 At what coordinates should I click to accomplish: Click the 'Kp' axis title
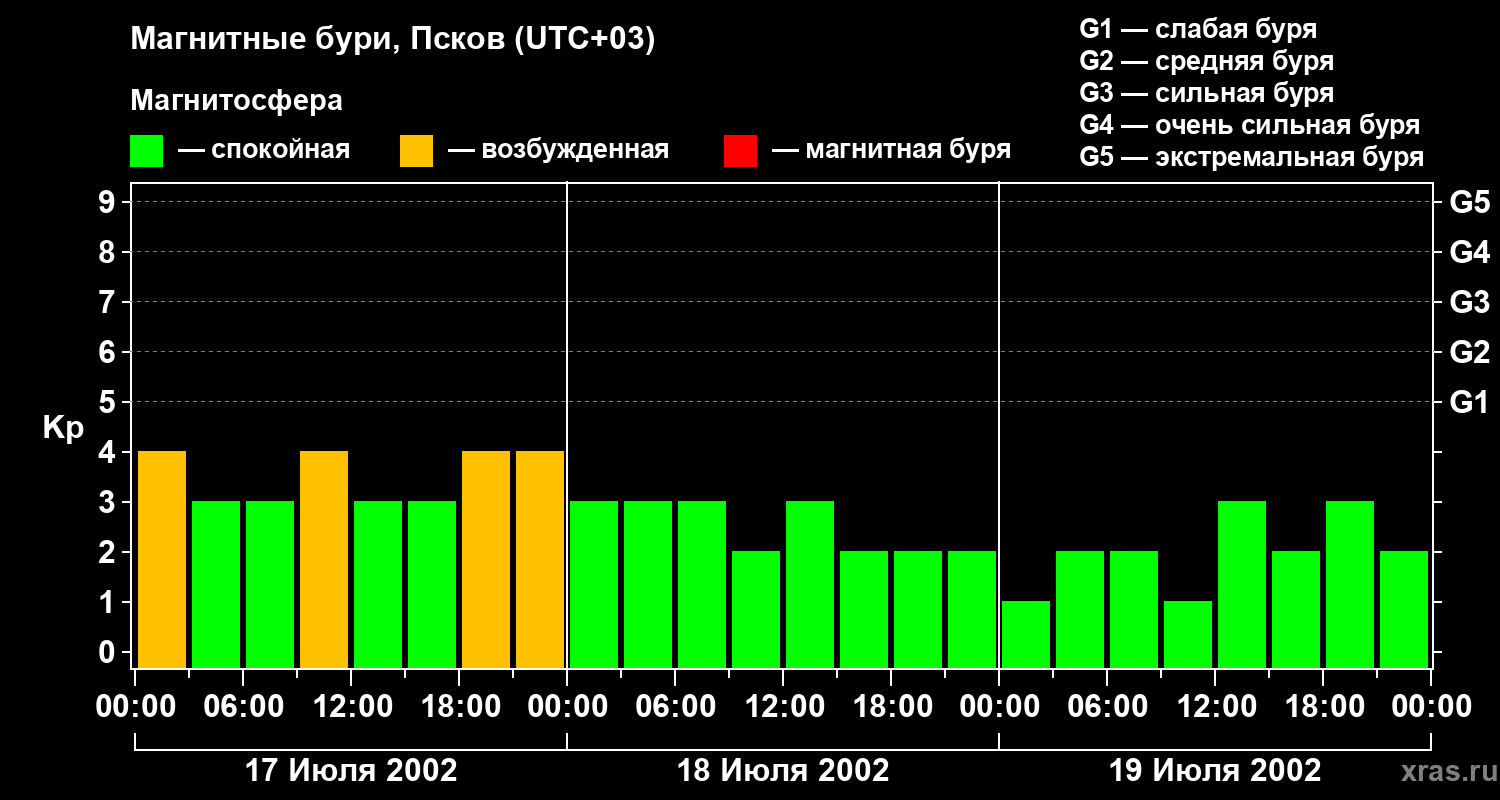click(63, 427)
